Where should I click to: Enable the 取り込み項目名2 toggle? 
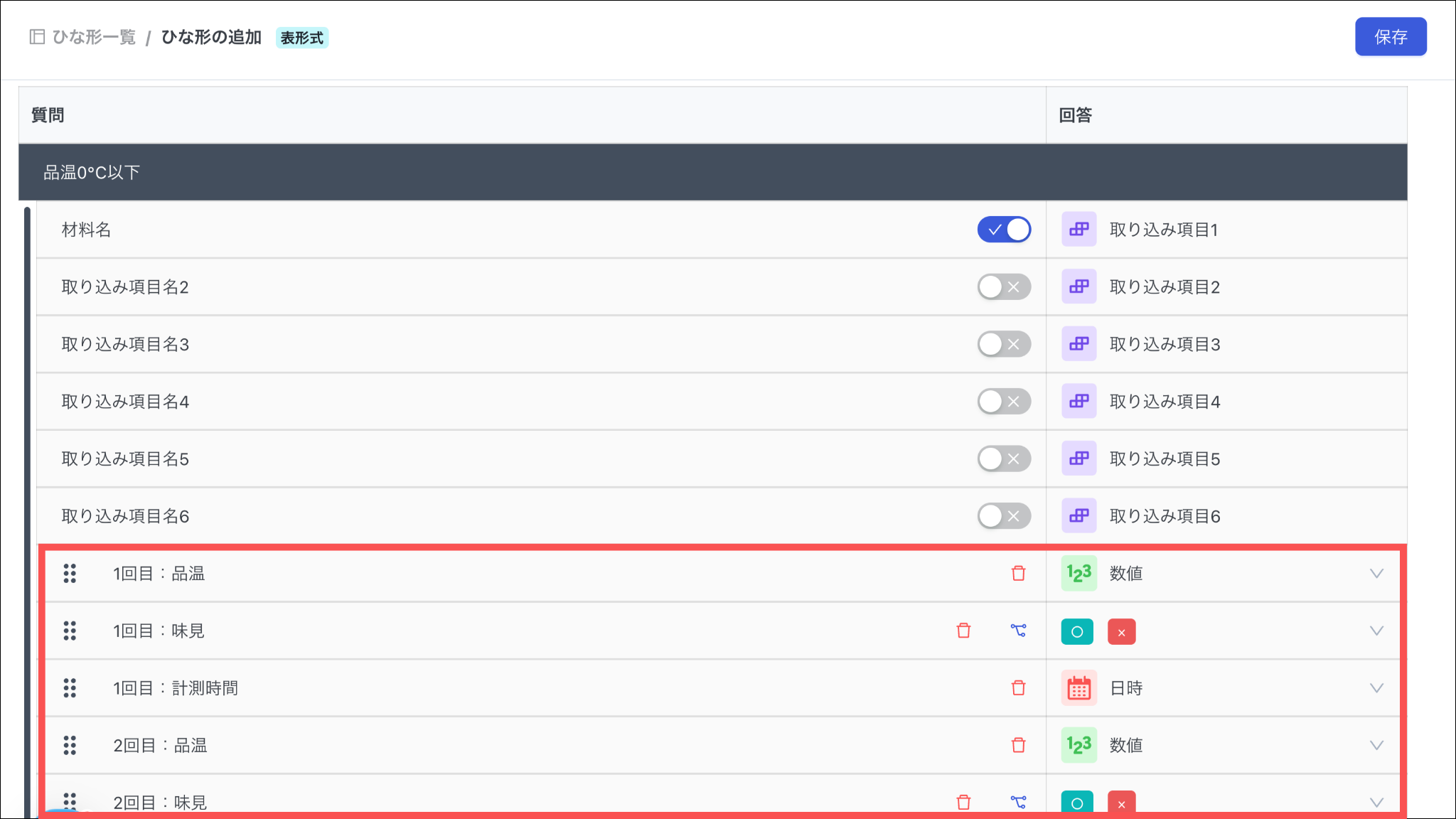click(1004, 287)
